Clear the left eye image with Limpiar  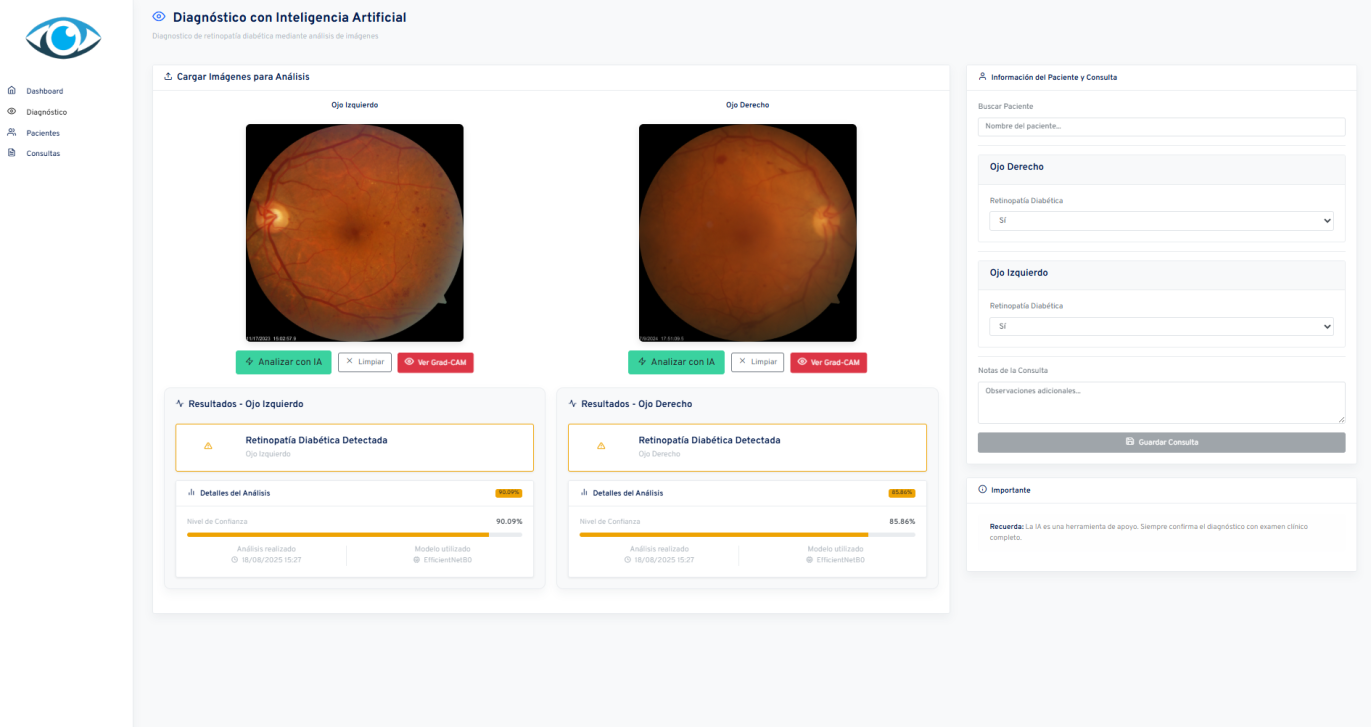tap(365, 362)
